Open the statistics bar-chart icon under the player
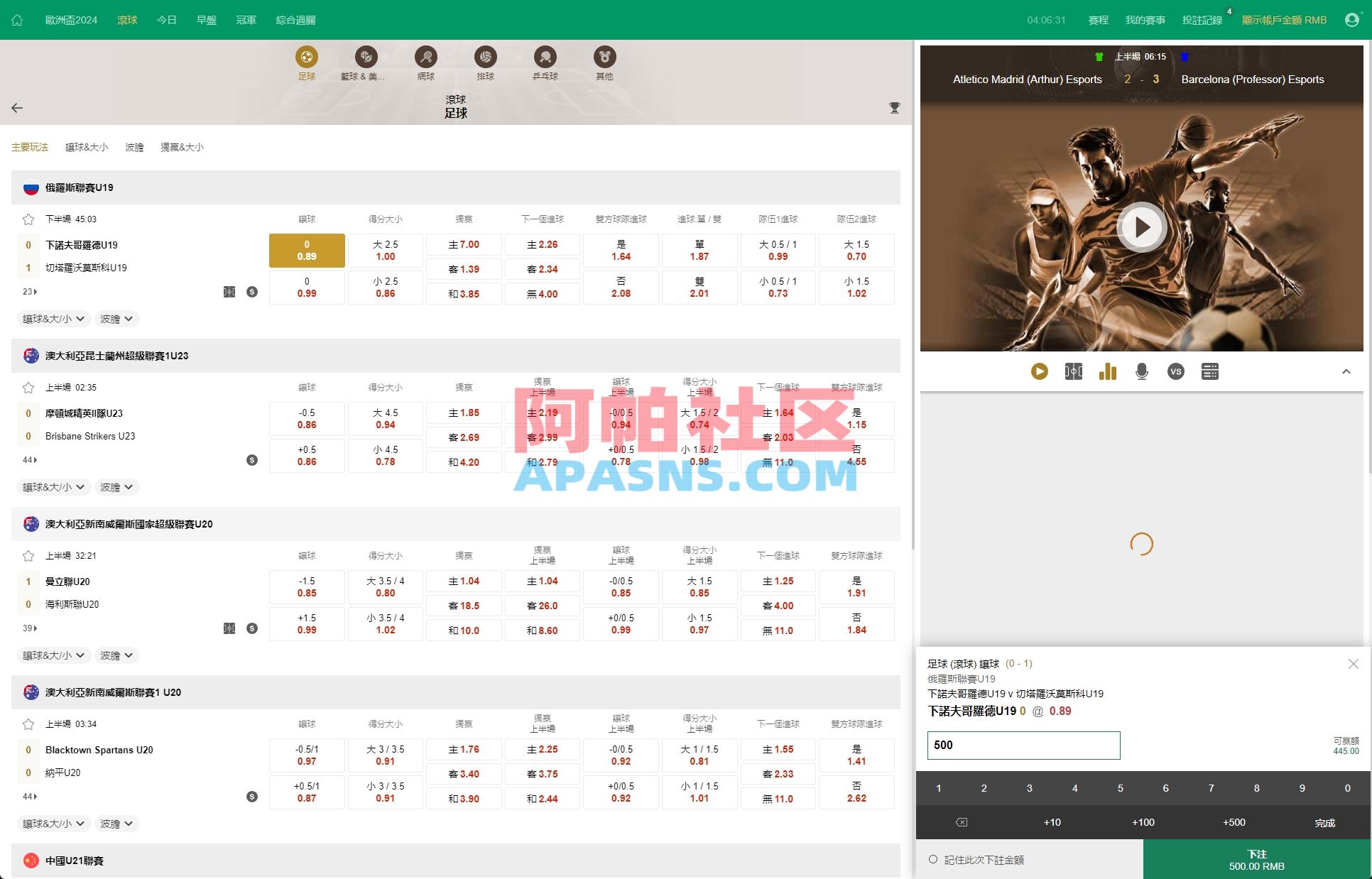 1107,371
